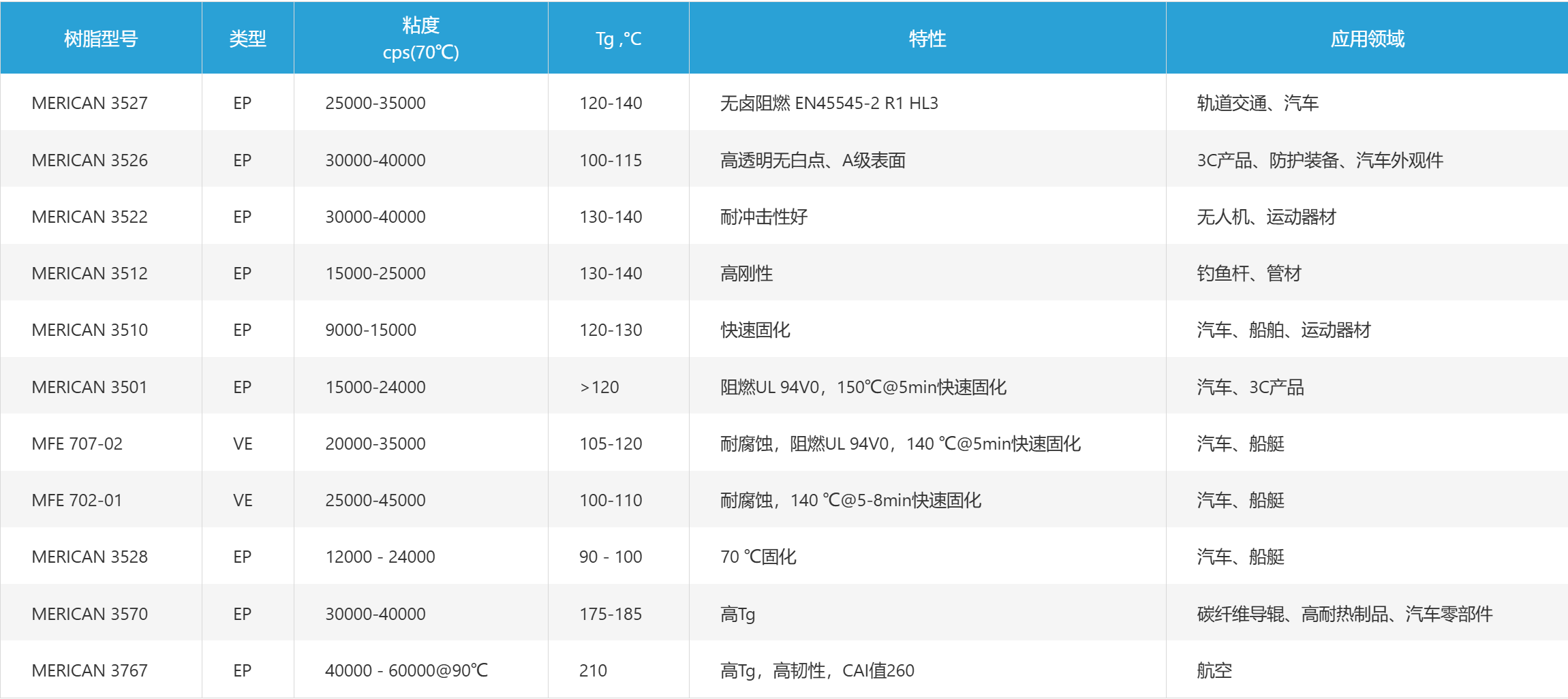Click the MERICAN 3522 row label
The image size is (1568, 699).
click(x=90, y=217)
